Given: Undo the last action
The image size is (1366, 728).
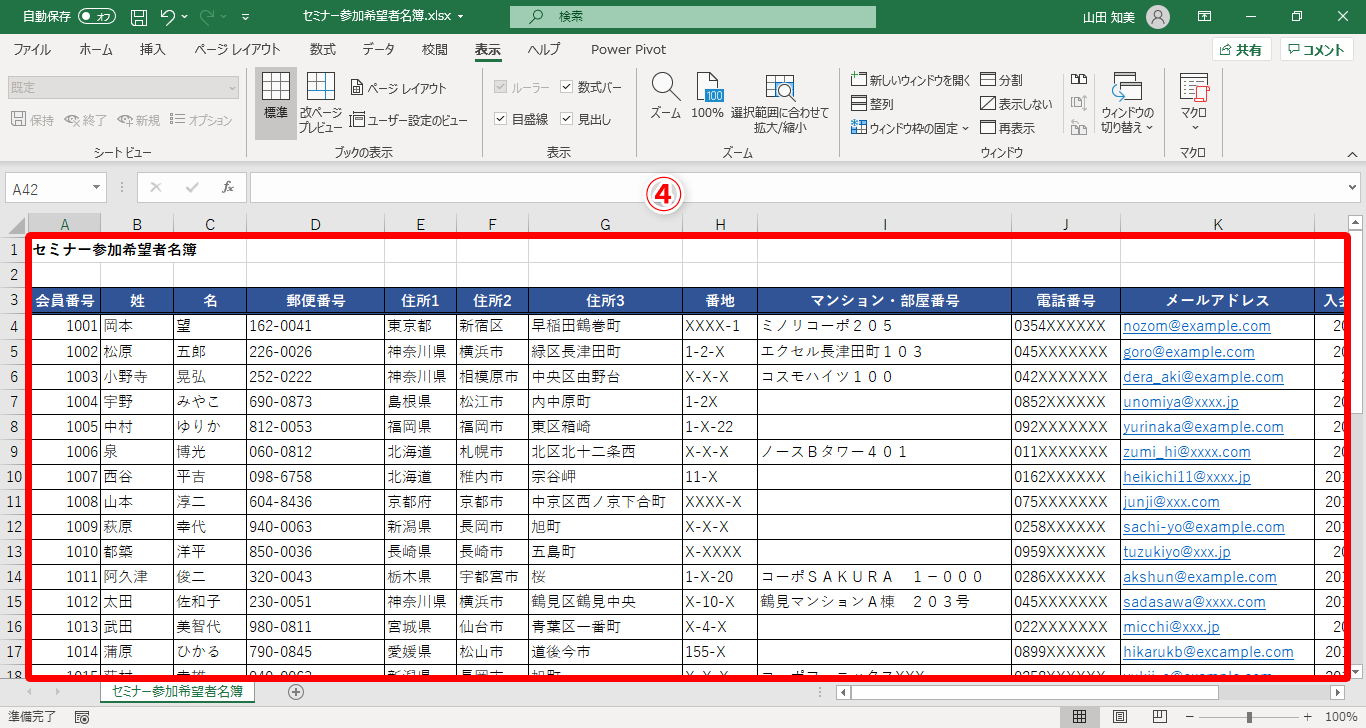Looking at the screenshot, I should click(x=167, y=17).
